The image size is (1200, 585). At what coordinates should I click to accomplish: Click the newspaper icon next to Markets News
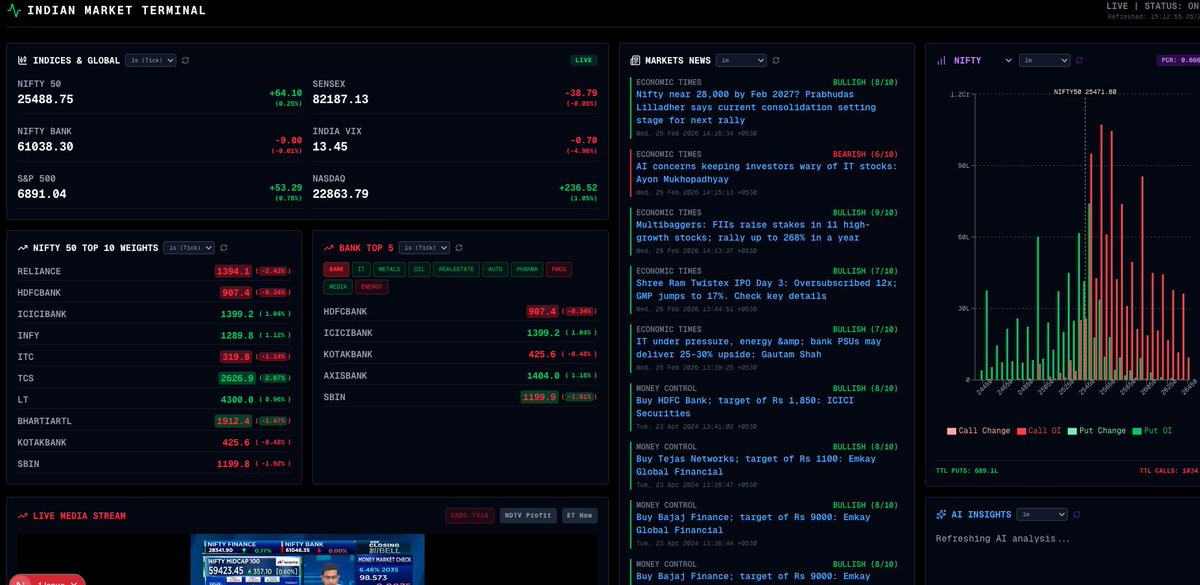[635, 60]
